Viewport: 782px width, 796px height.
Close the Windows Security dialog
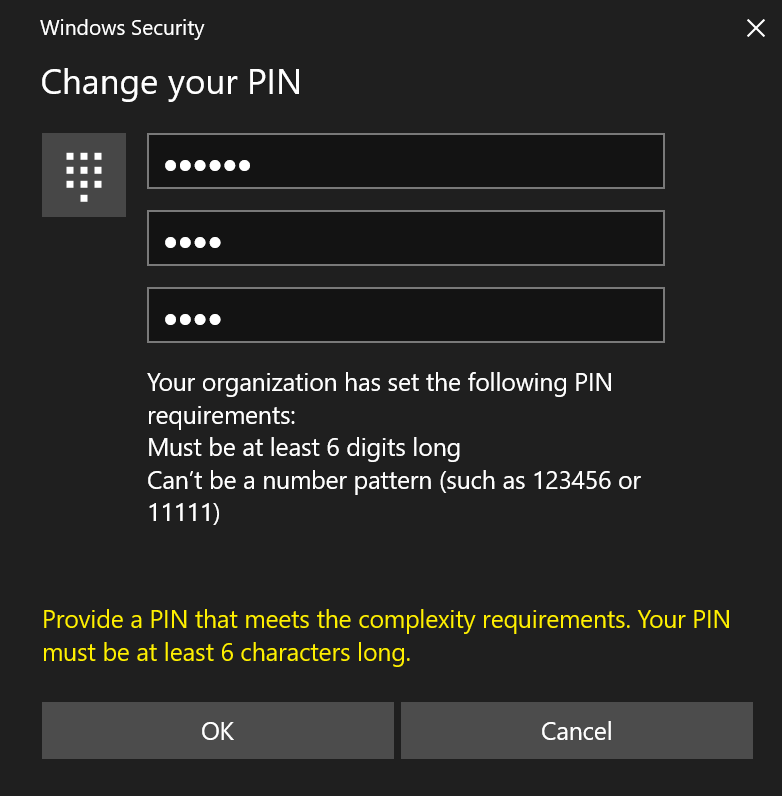coord(755,28)
